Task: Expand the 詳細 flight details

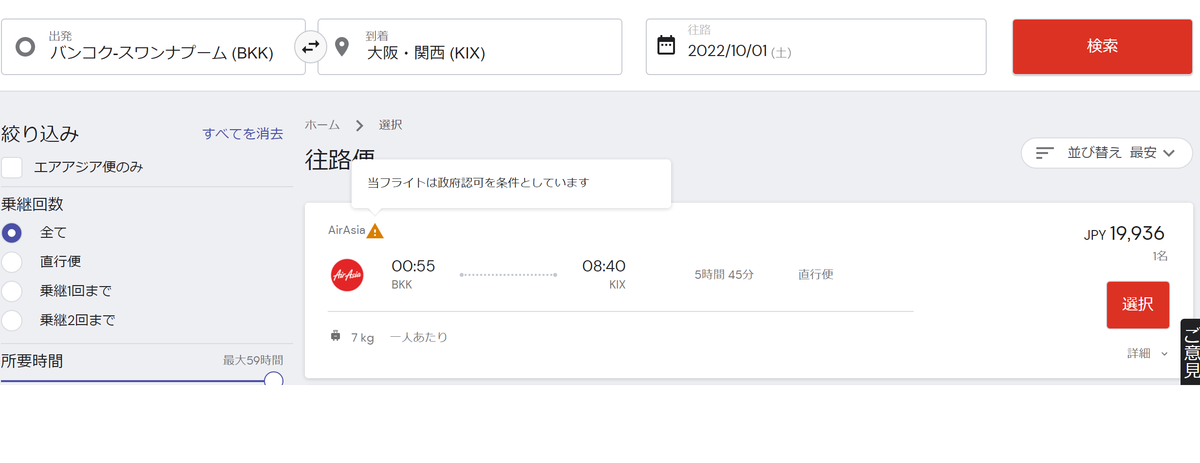Action: [x=1147, y=353]
